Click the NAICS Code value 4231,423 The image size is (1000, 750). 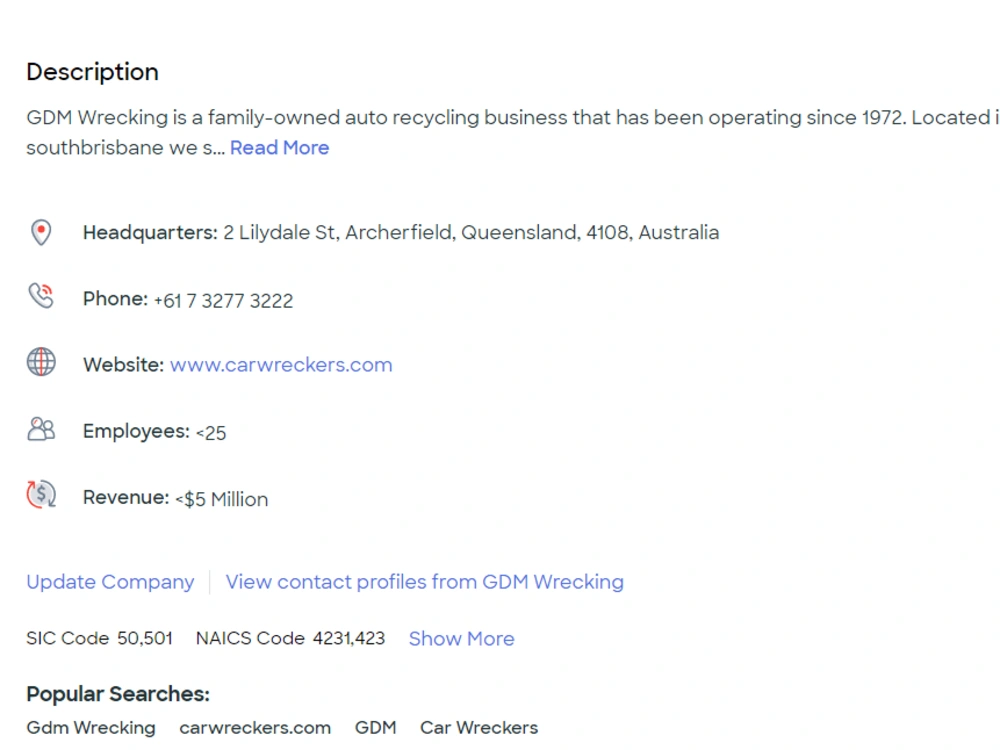point(349,638)
